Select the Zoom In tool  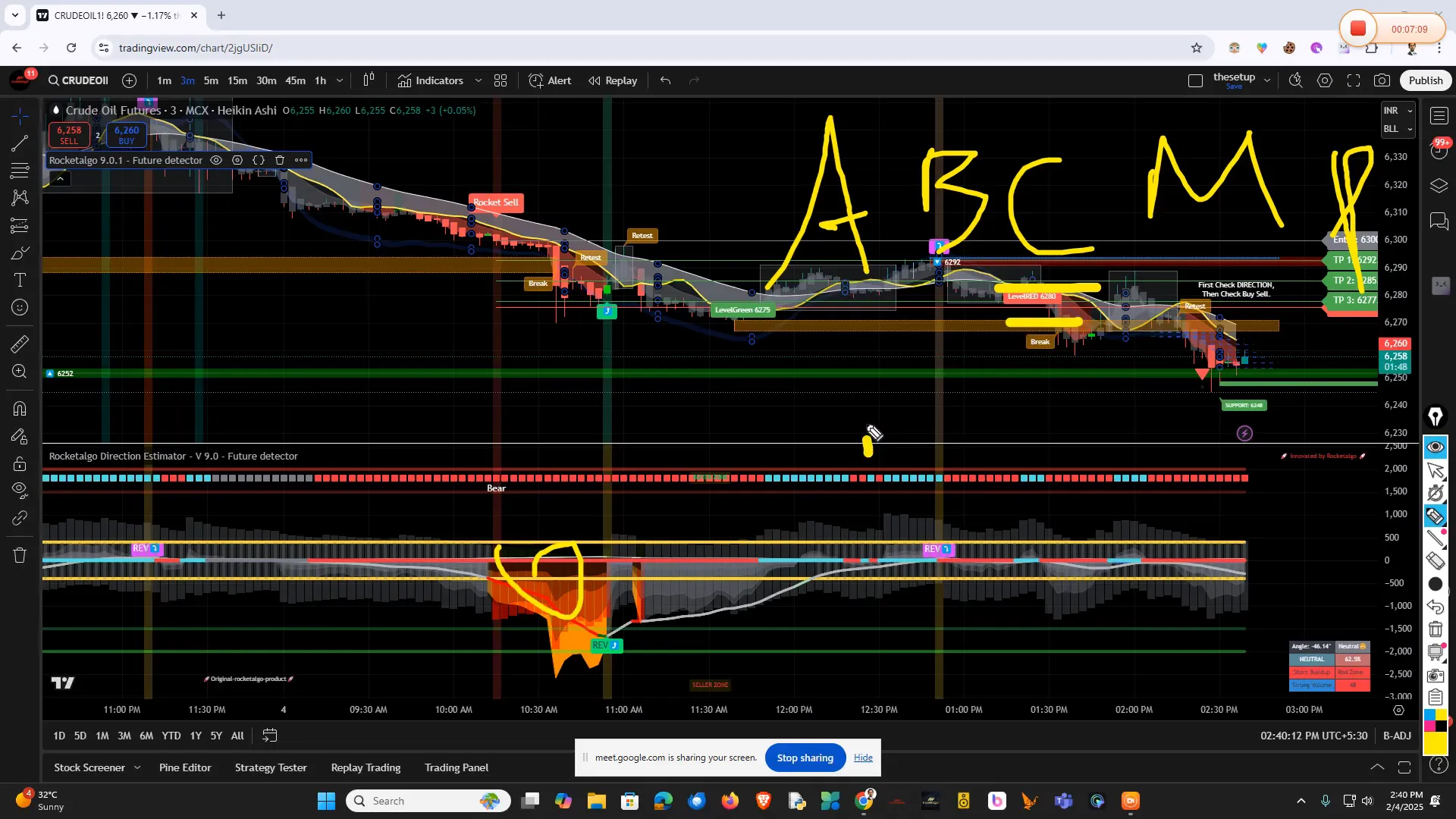pyautogui.click(x=20, y=372)
